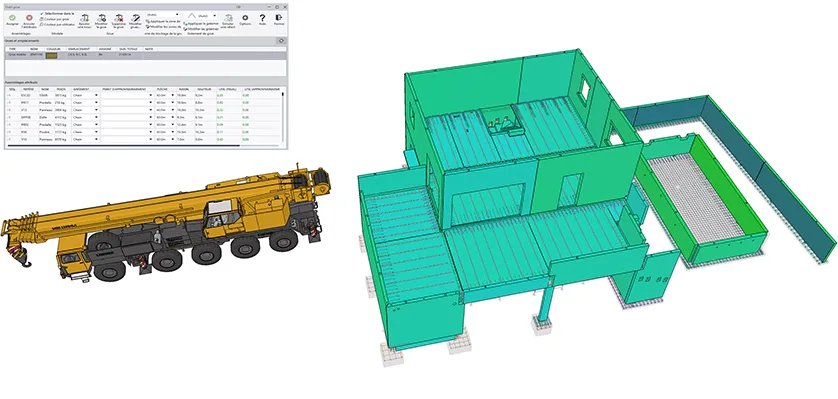Click the RAYON column header
Screen dimensions: 838x399
coord(183,89)
